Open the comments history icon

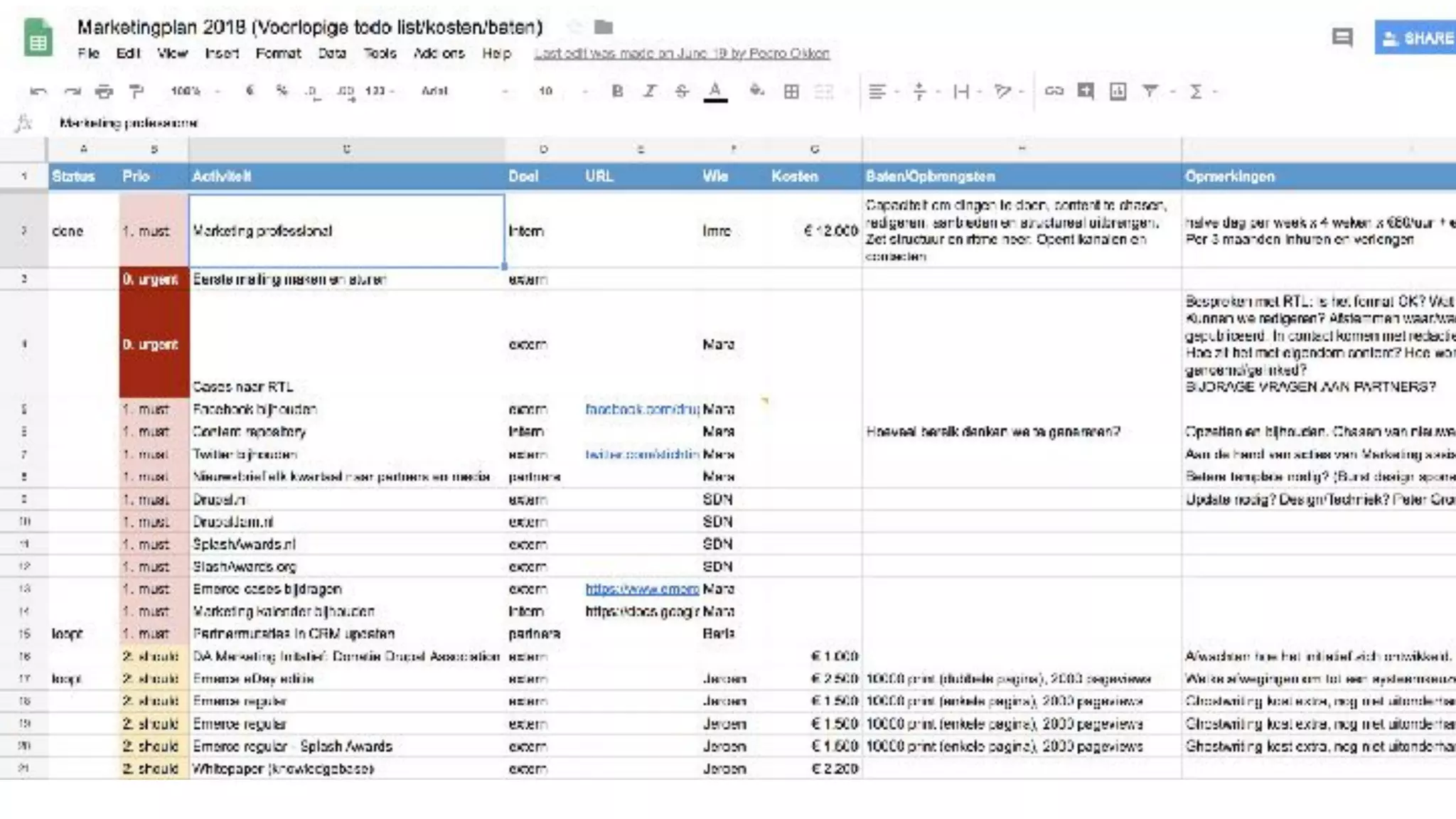tap(1342, 38)
